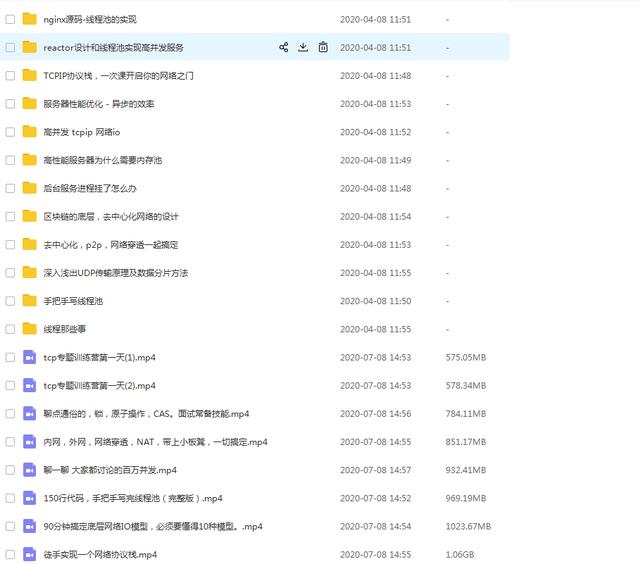Click the folder icon beside 服务器性能优化
640x564 pixels.
click(29, 104)
